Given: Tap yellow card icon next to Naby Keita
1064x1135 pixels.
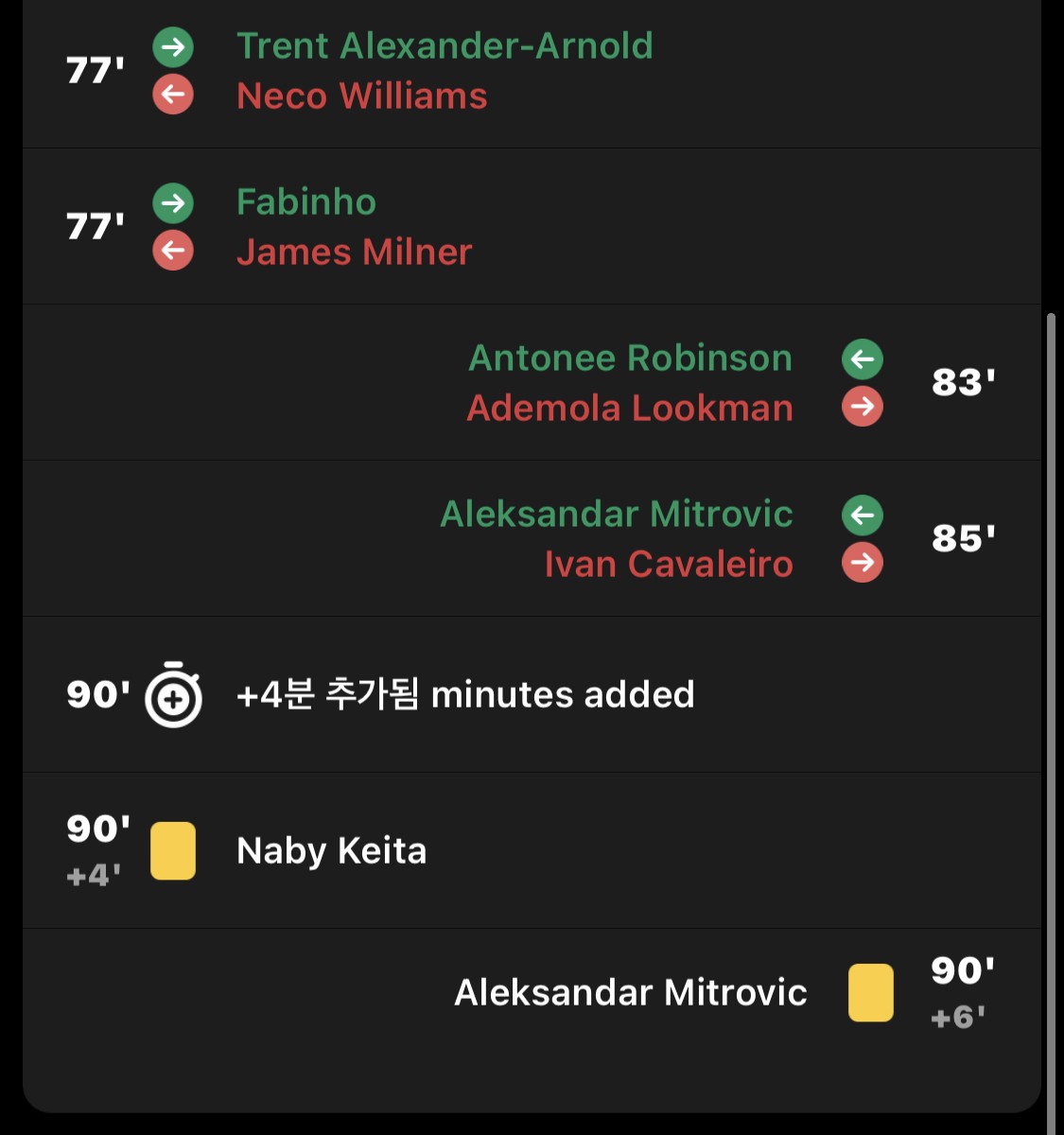Looking at the screenshot, I should click(x=173, y=851).
